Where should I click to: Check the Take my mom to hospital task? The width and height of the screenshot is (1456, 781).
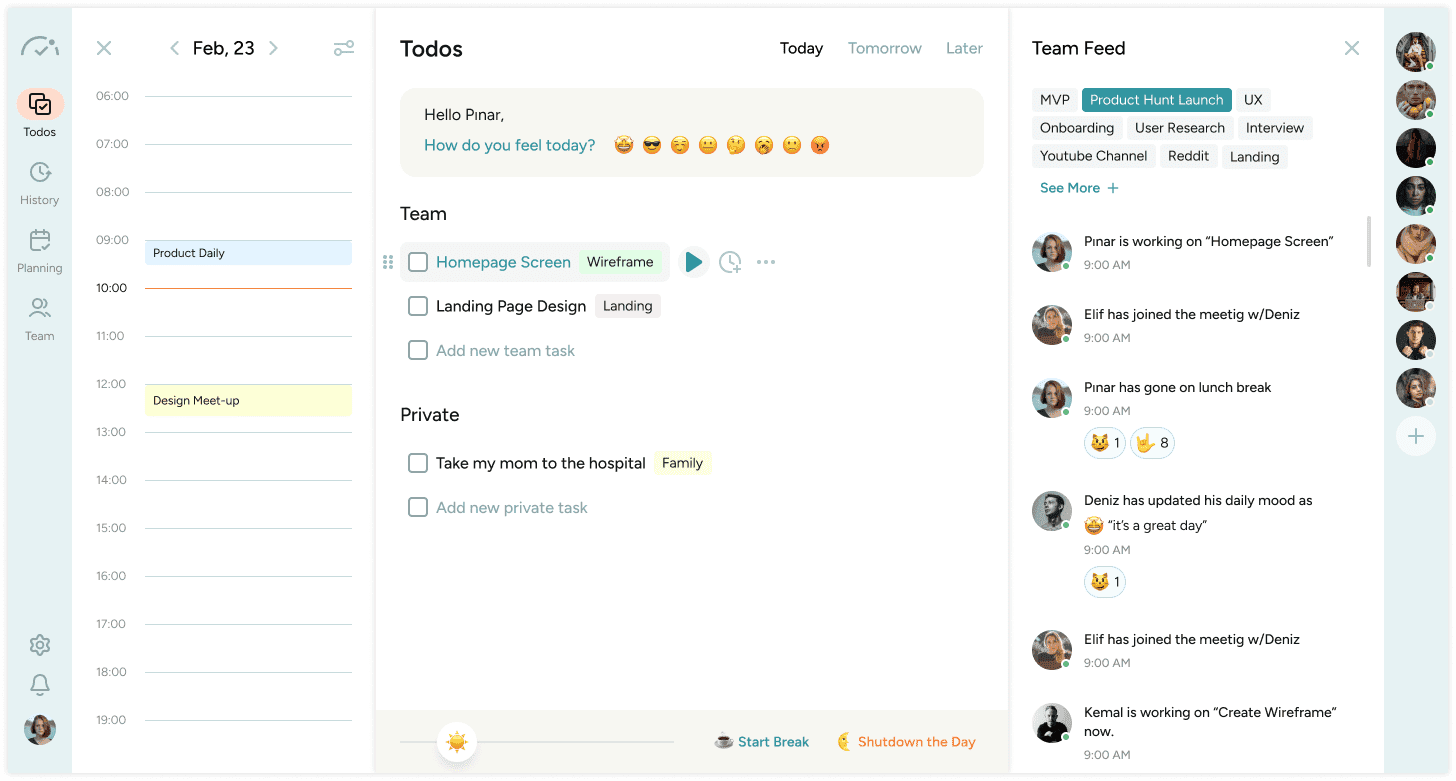click(x=418, y=463)
